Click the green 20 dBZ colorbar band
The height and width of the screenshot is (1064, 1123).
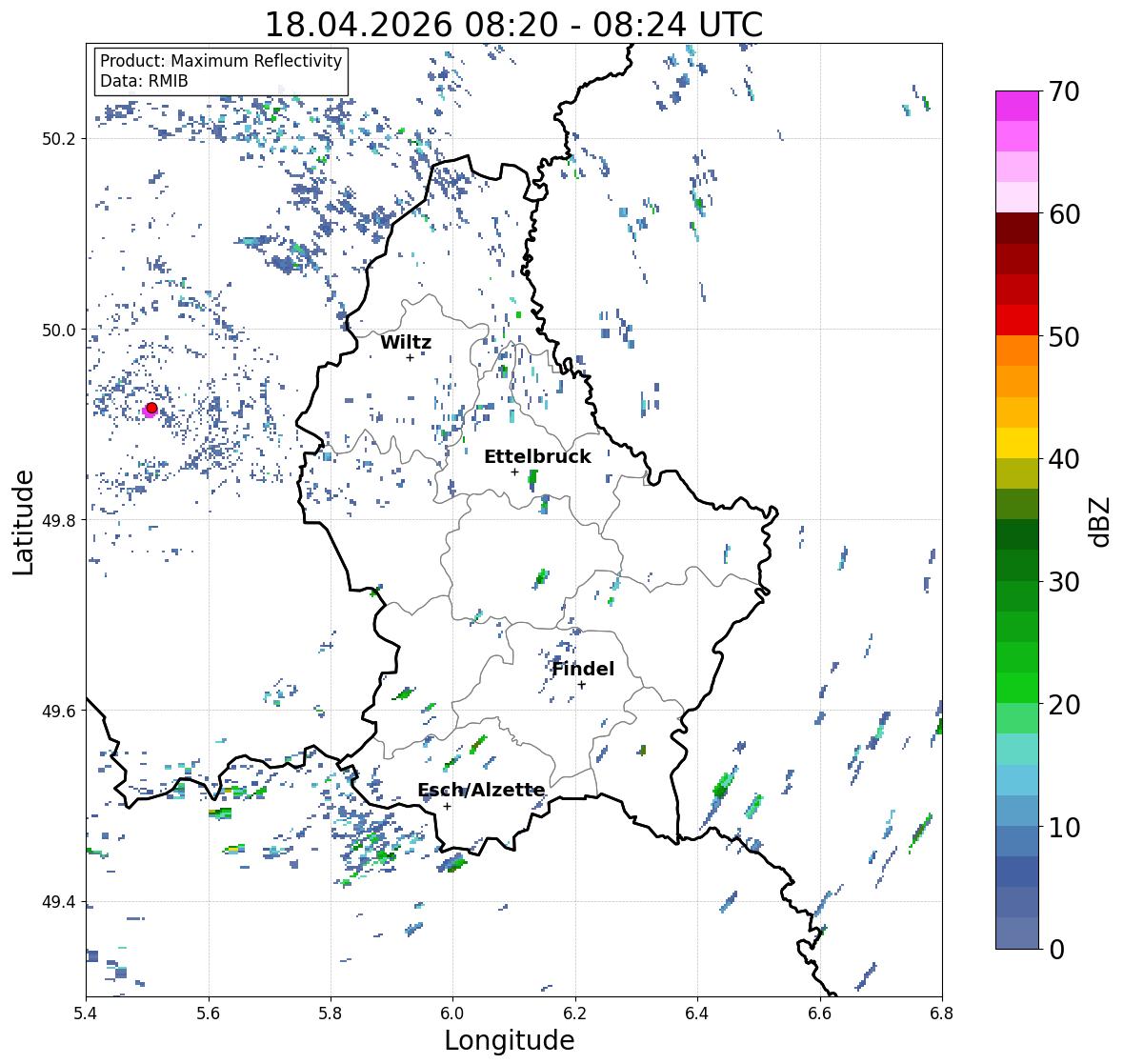1017,688
